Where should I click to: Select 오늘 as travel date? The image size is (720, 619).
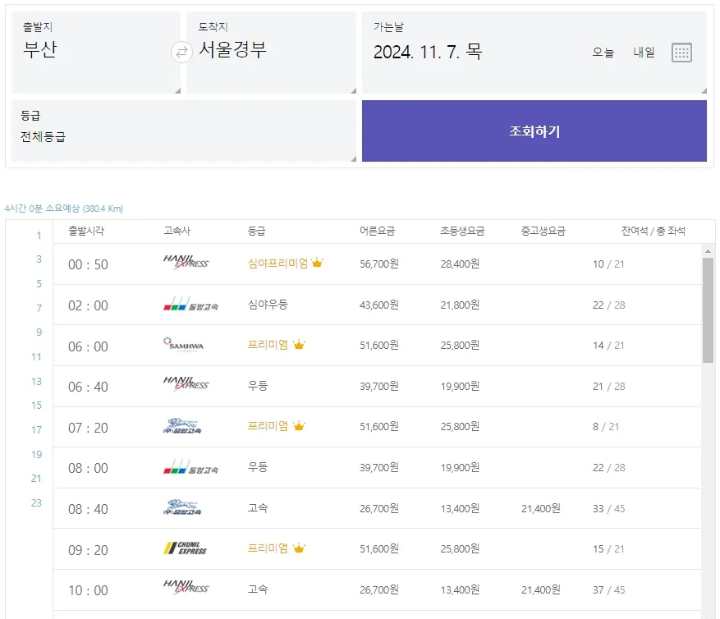pos(603,52)
